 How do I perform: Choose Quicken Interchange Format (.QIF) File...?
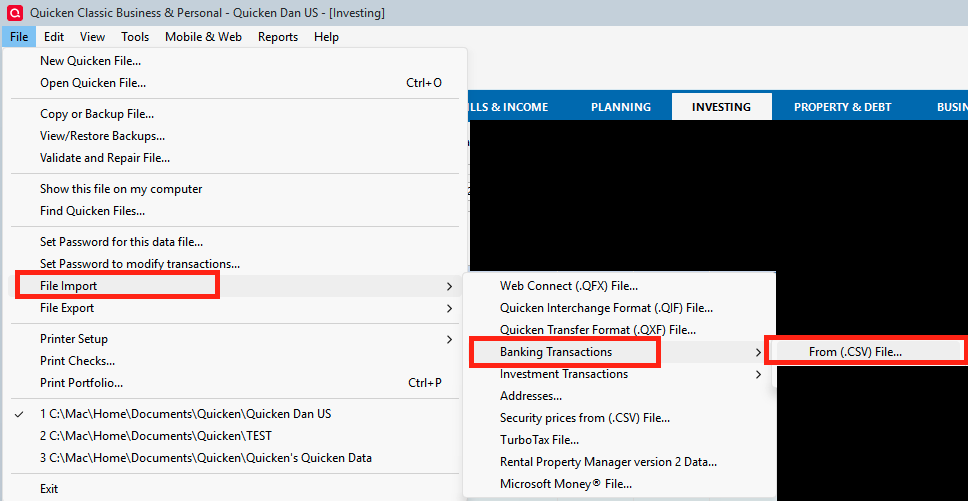[x=619, y=307]
